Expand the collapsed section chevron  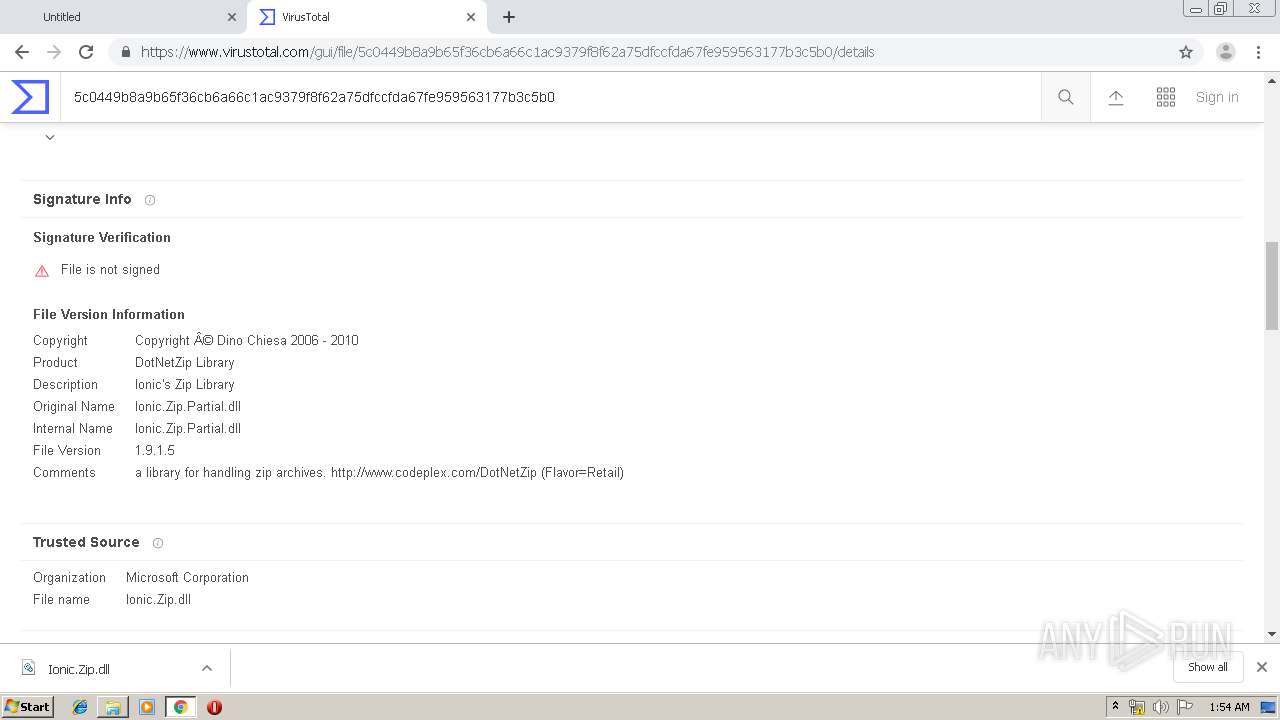tap(50, 137)
